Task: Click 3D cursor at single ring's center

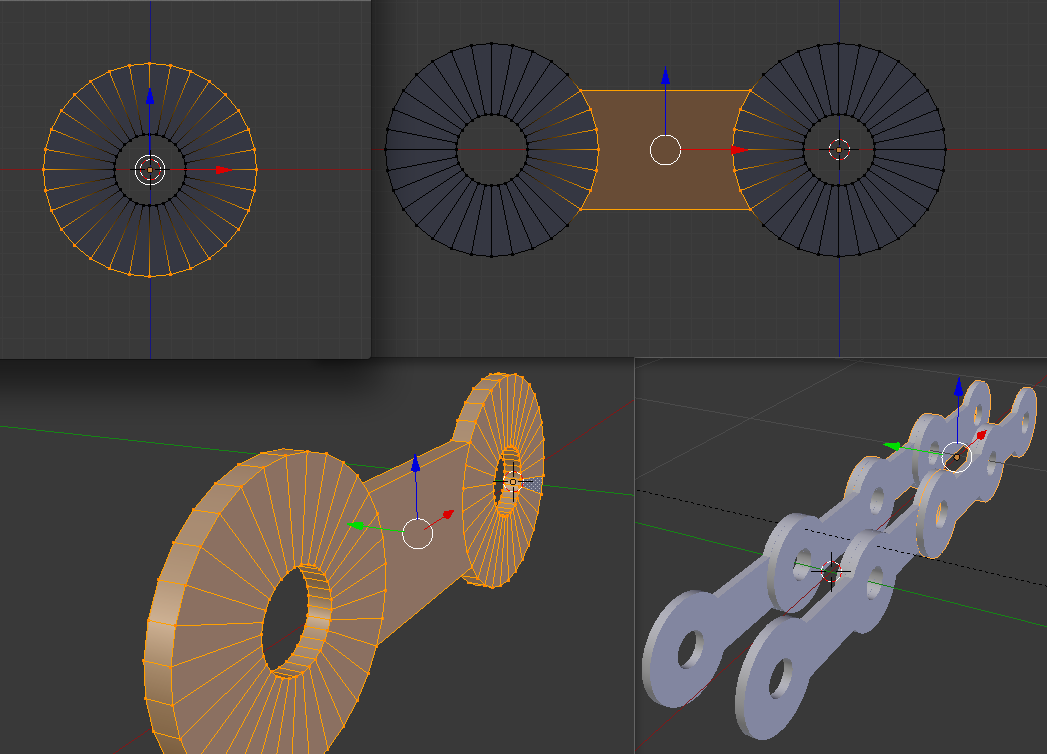Action: pos(150,170)
